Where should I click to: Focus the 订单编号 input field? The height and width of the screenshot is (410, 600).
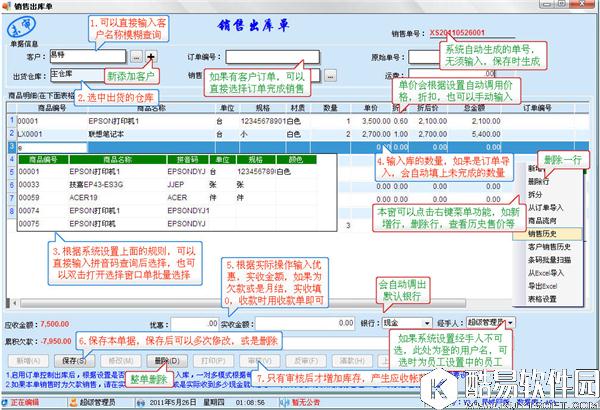pyautogui.click(x=272, y=57)
